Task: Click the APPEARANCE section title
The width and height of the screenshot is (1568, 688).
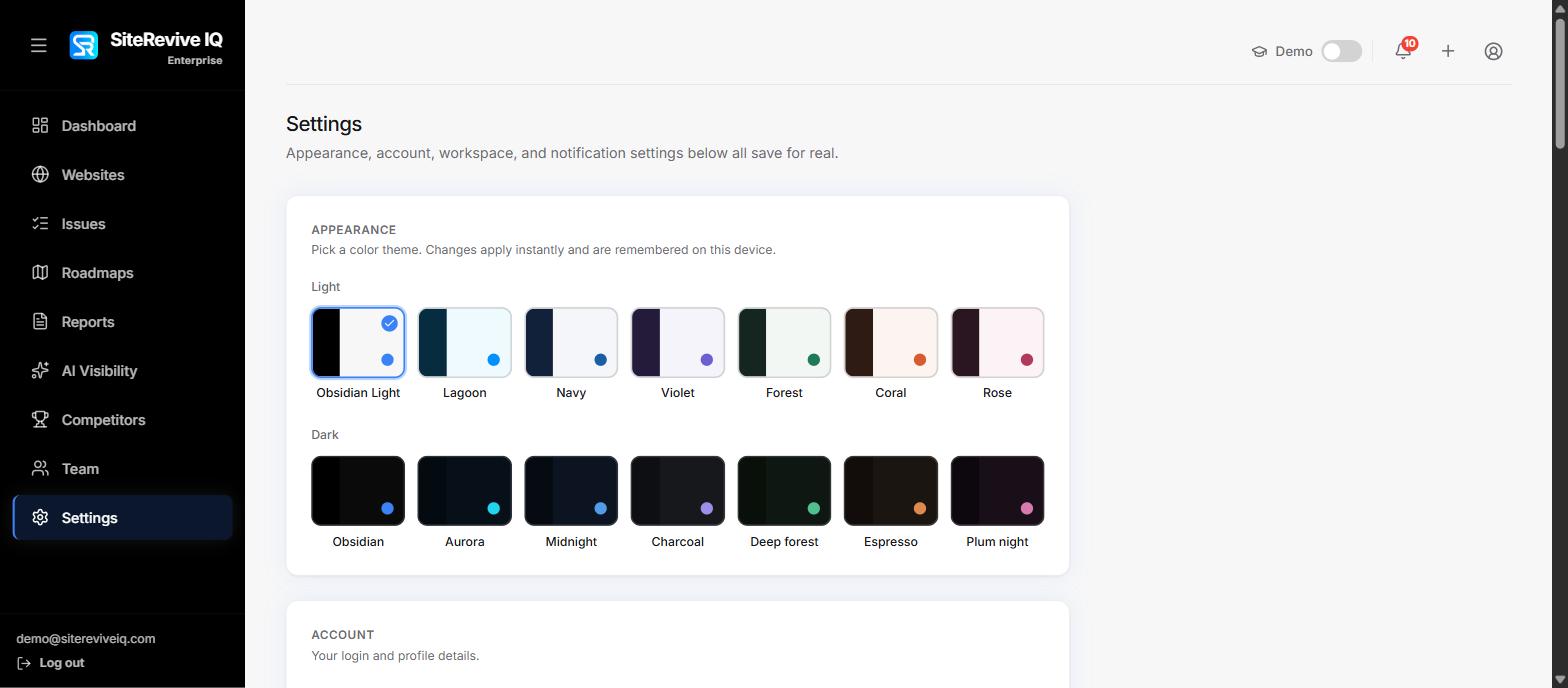Action: 354,230
